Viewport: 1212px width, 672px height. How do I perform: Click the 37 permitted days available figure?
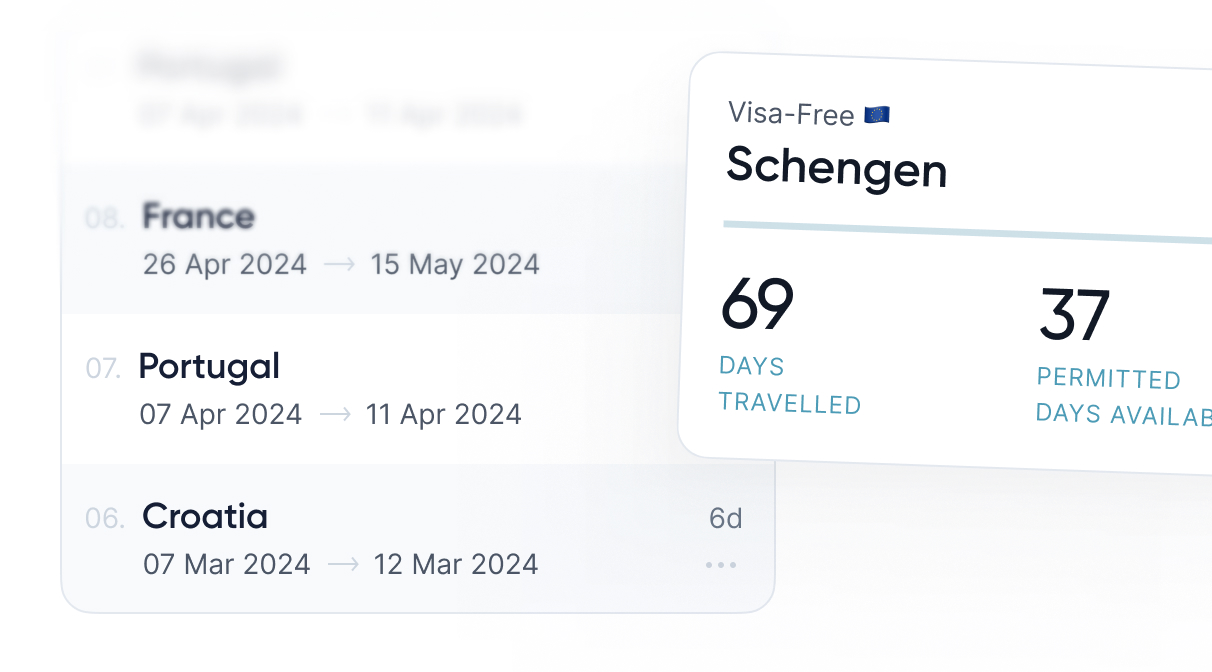(1074, 316)
